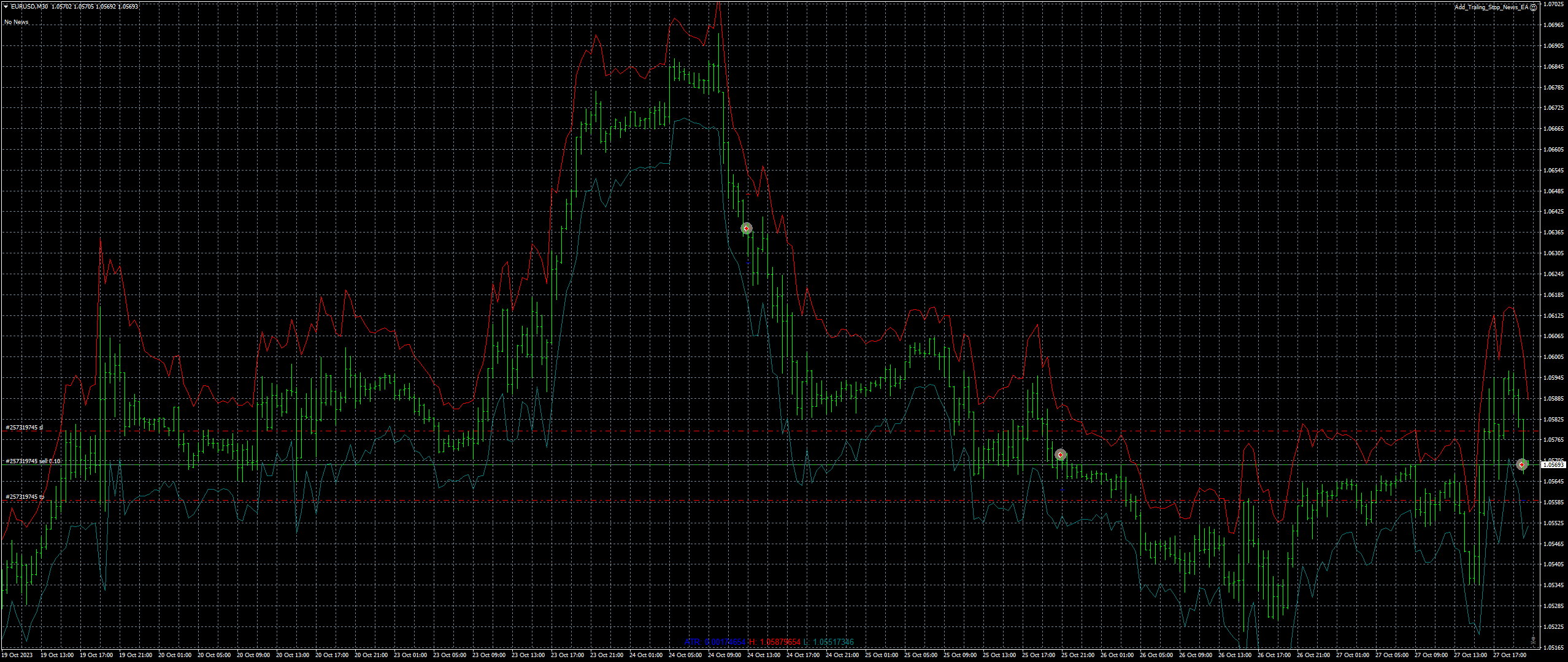Click the "#257319745 sl" stop loss label

tap(25, 427)
